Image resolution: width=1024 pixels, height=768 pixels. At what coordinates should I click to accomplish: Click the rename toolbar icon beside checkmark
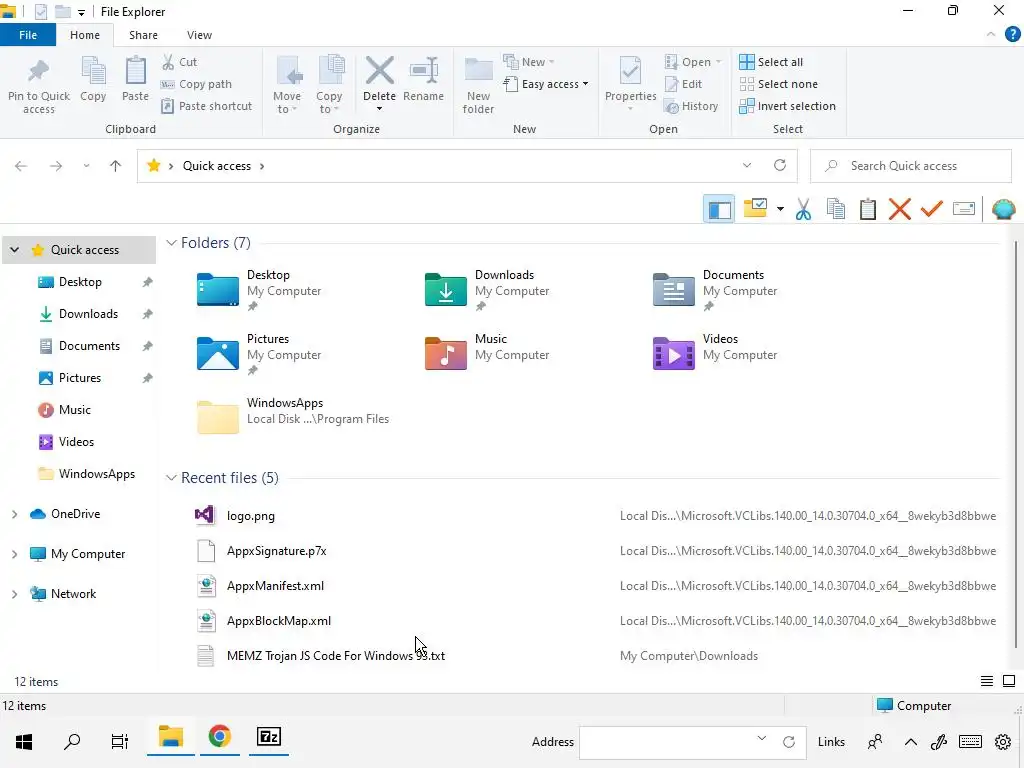[x=964, y=209]
